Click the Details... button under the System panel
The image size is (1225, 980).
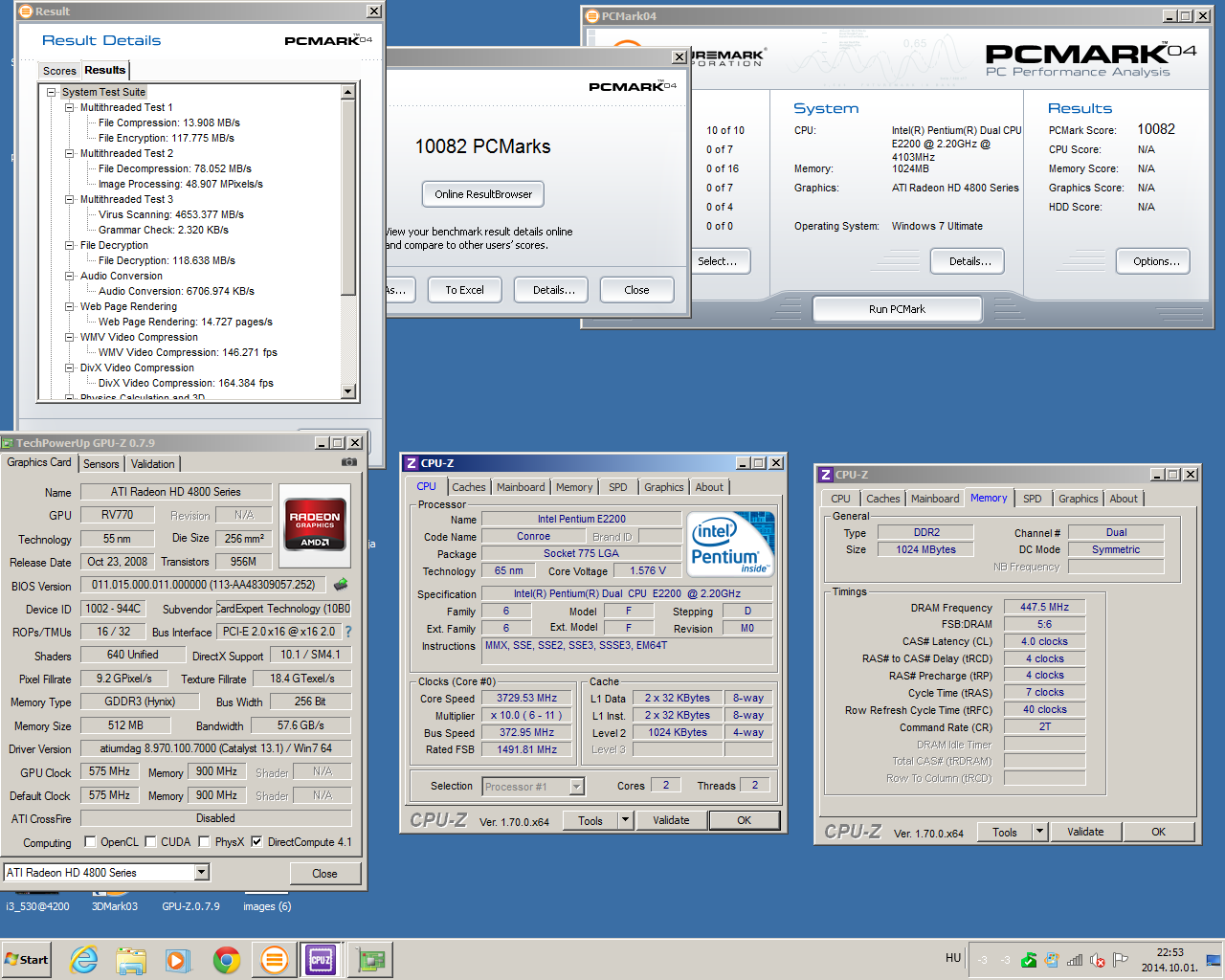pyautogui.click(x=967, y=261)
